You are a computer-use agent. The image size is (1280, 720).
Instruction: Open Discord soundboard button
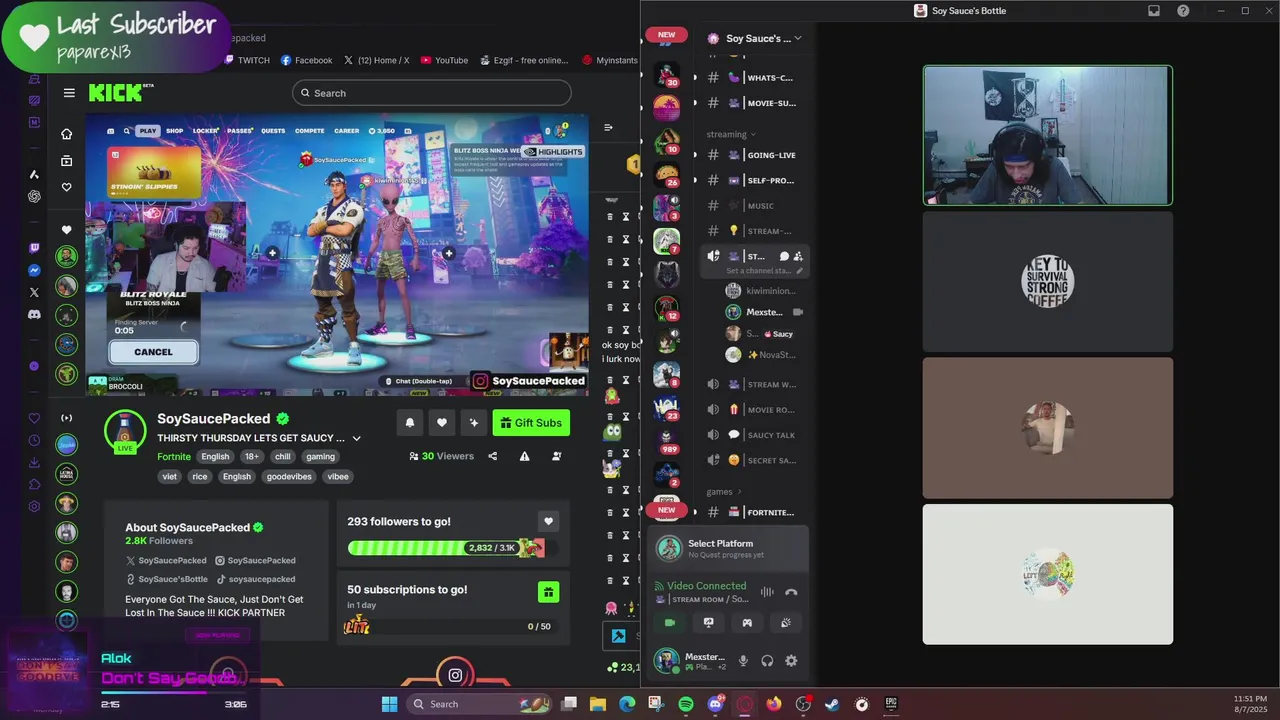click(786, 623)
